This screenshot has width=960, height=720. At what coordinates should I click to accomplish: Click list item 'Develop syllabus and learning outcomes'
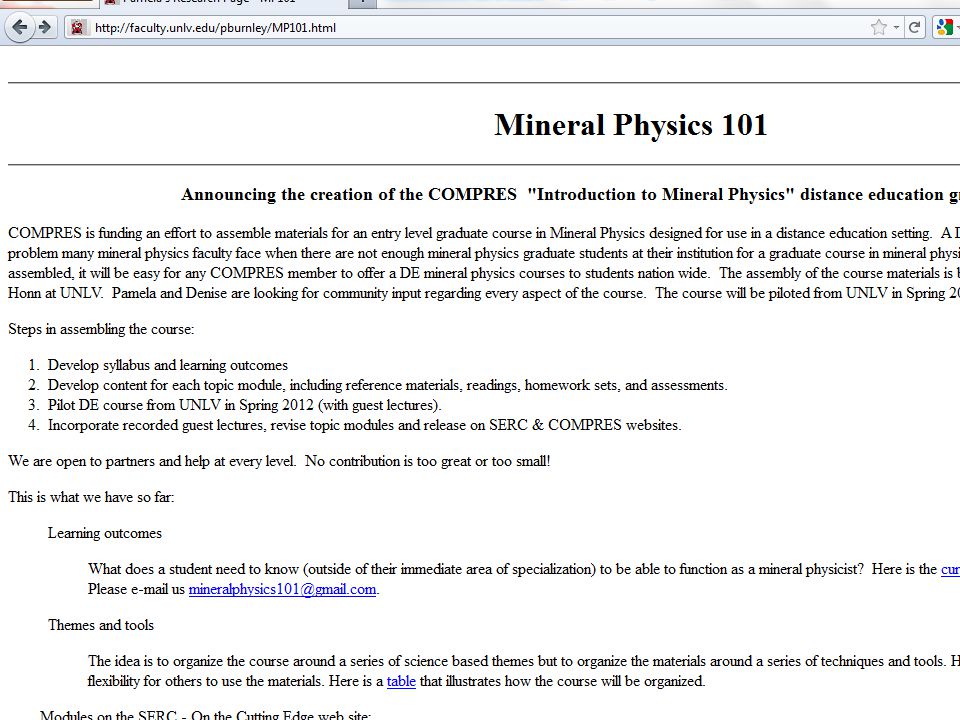click(x=168, y=366)
